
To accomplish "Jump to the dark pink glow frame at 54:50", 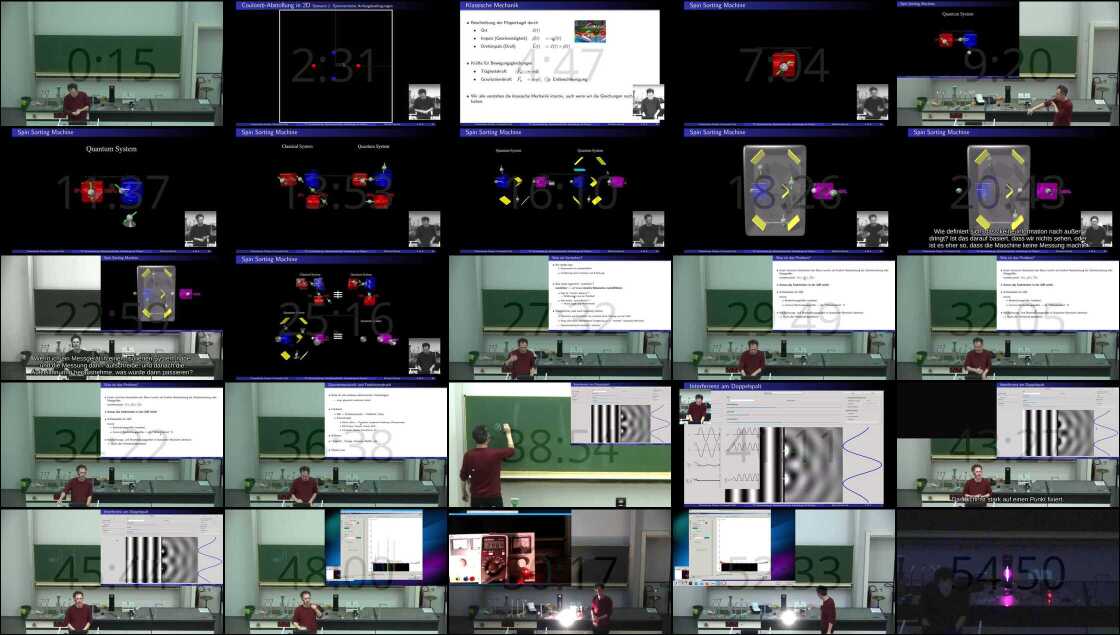I will [1007, 571].
